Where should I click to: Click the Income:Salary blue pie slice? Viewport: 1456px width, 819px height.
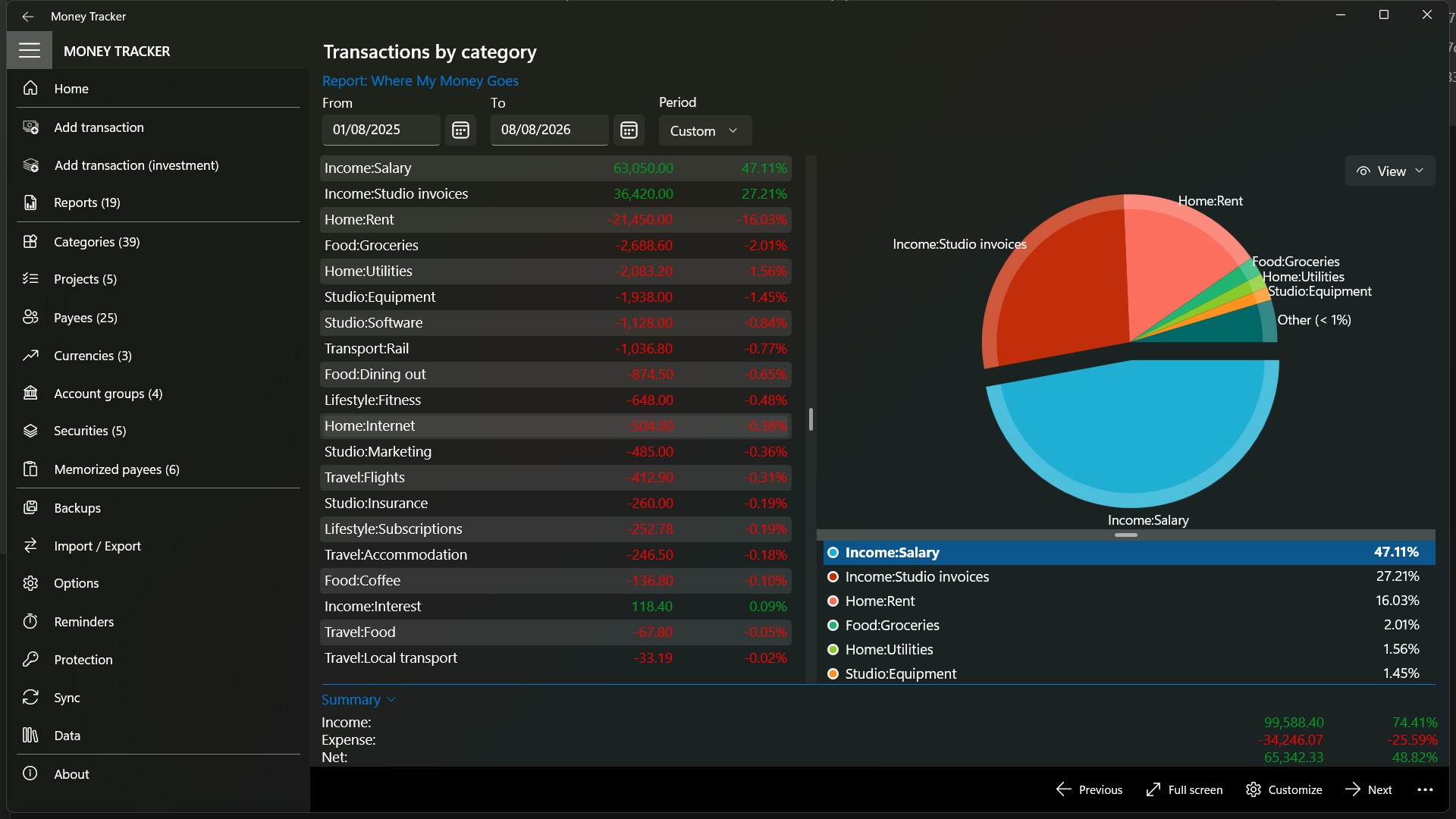1132,432
